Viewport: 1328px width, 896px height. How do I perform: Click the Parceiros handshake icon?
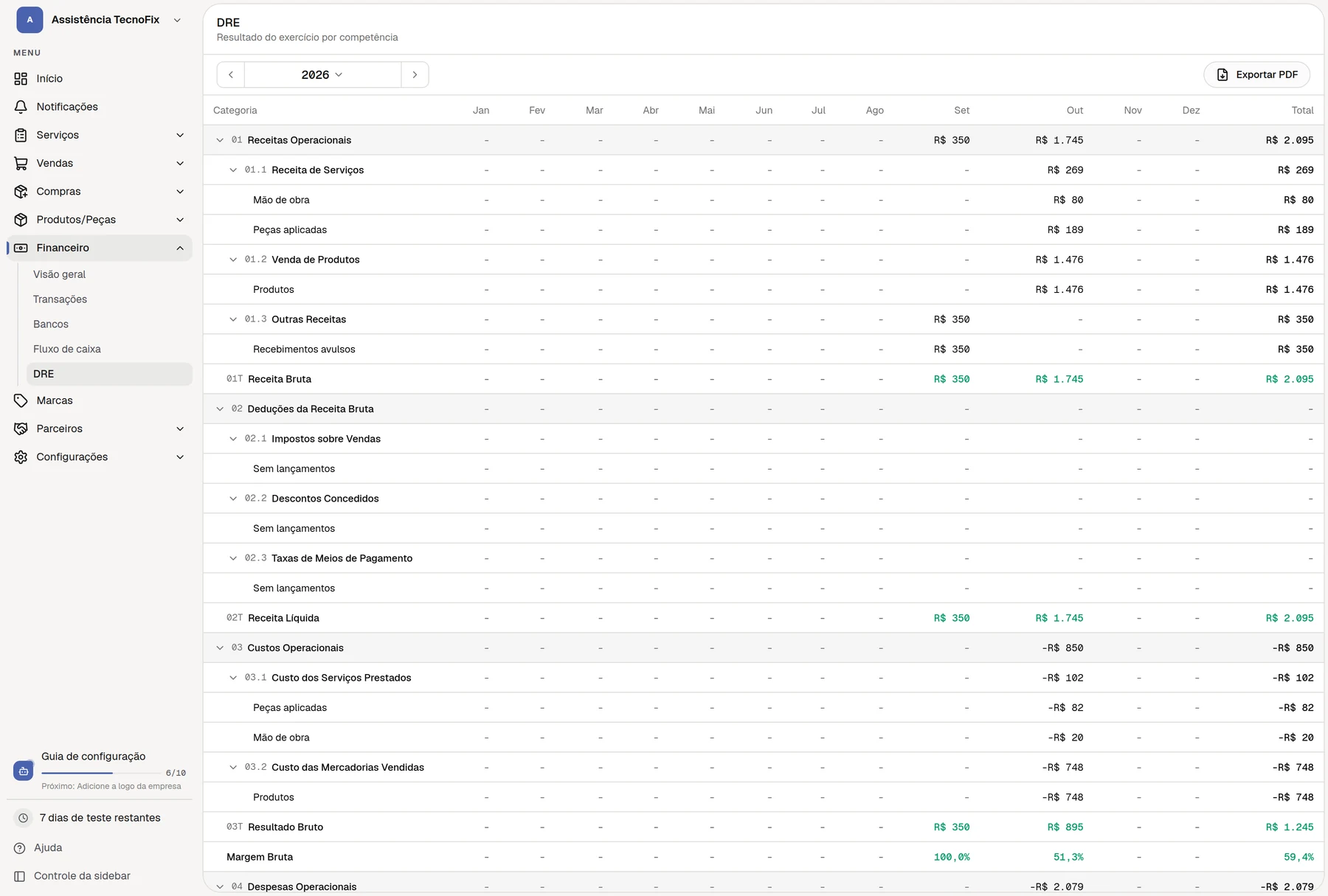pyautogui.click(x=21, y=428)
